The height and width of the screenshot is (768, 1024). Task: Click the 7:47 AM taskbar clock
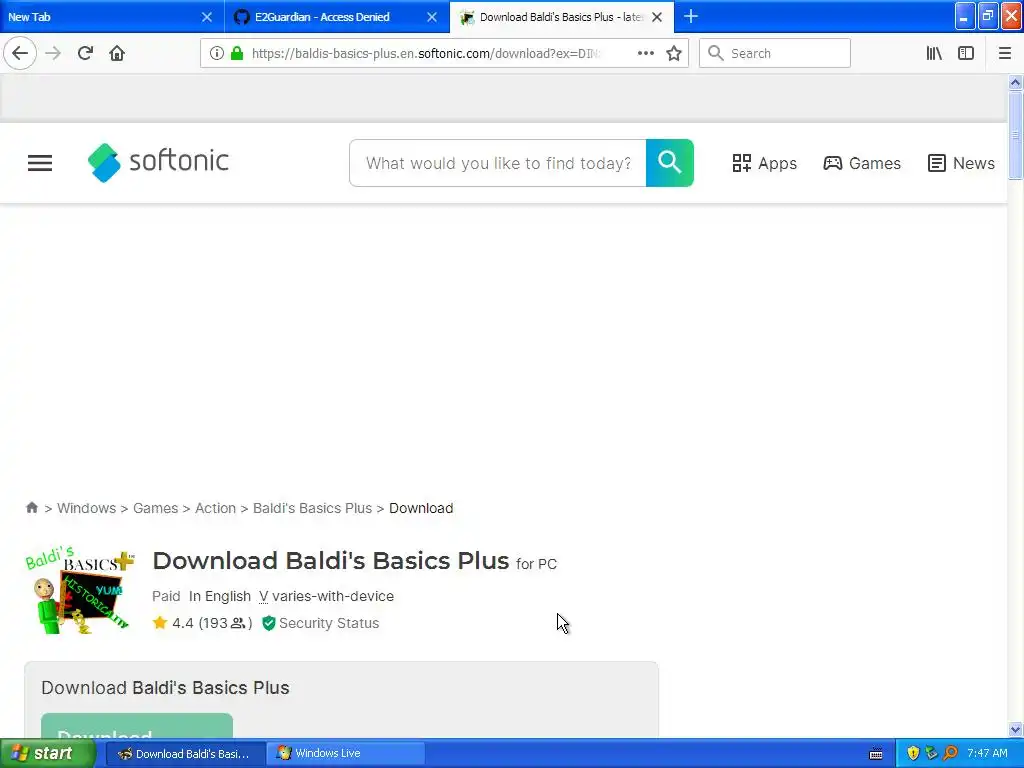tap(987, 753)
